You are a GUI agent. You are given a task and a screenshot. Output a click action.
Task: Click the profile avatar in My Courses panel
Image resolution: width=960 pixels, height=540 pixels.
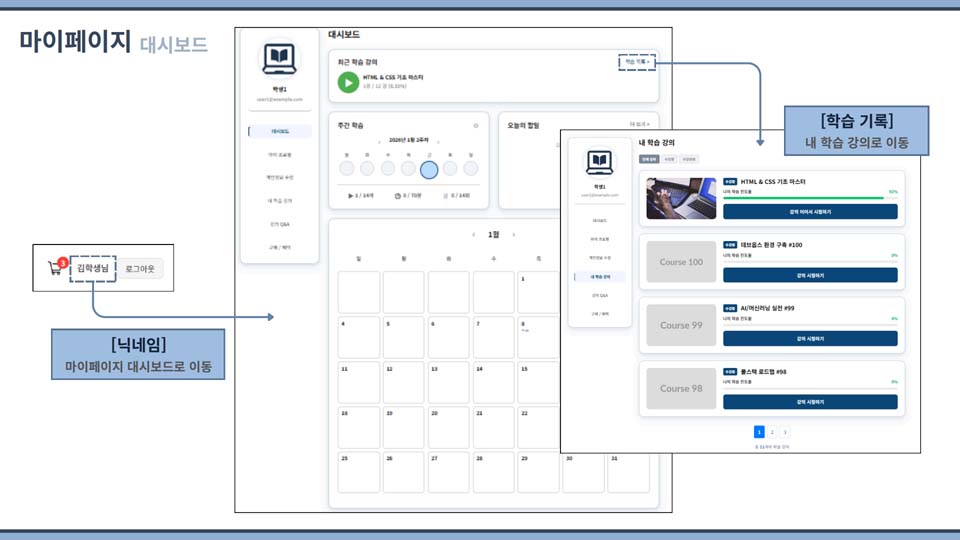point(600,161)
